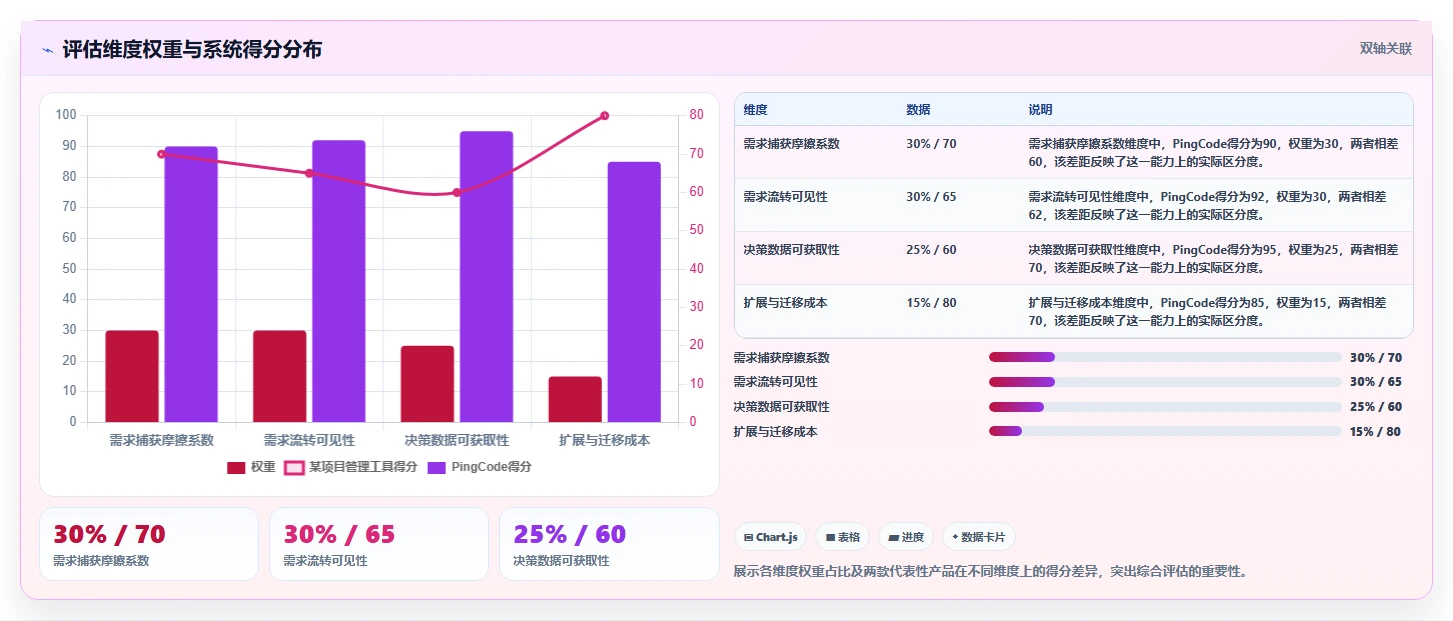The width and height of the screenshot is (1453, 621).
Task: Click the purple PingCode得分 legend swatch
Action: (x=436, y=467)
